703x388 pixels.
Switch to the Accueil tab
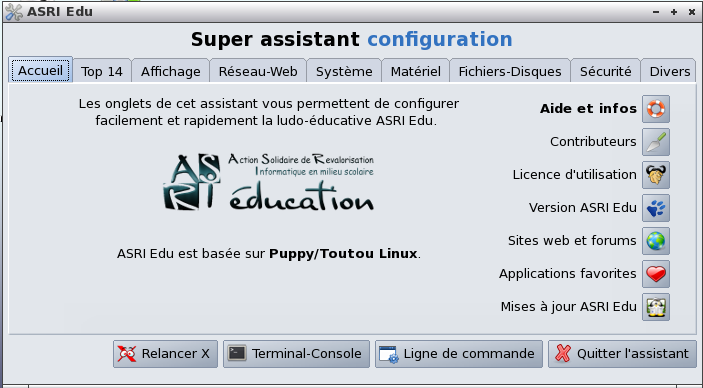click(x=40, y=70)
